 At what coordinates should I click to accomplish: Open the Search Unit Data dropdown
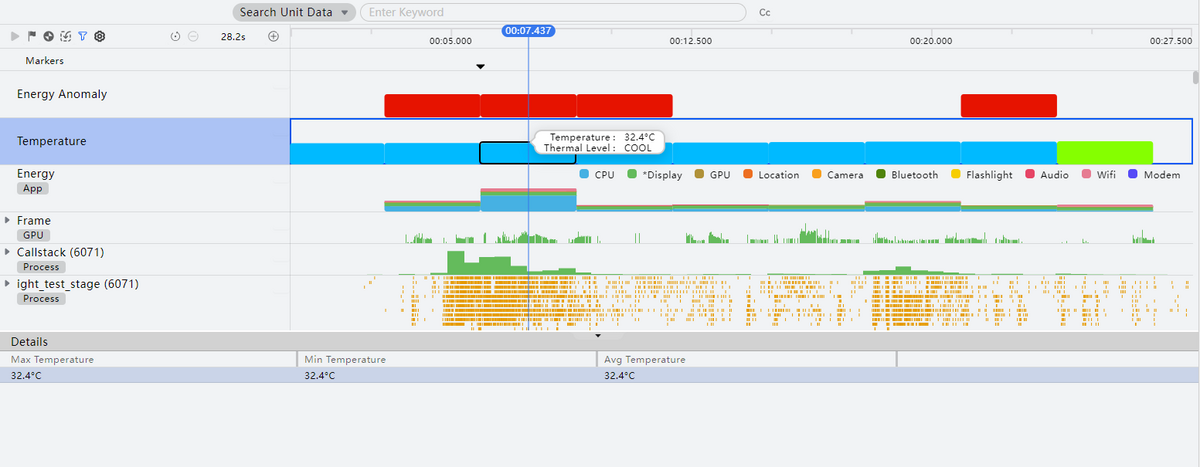pos(294,13)
